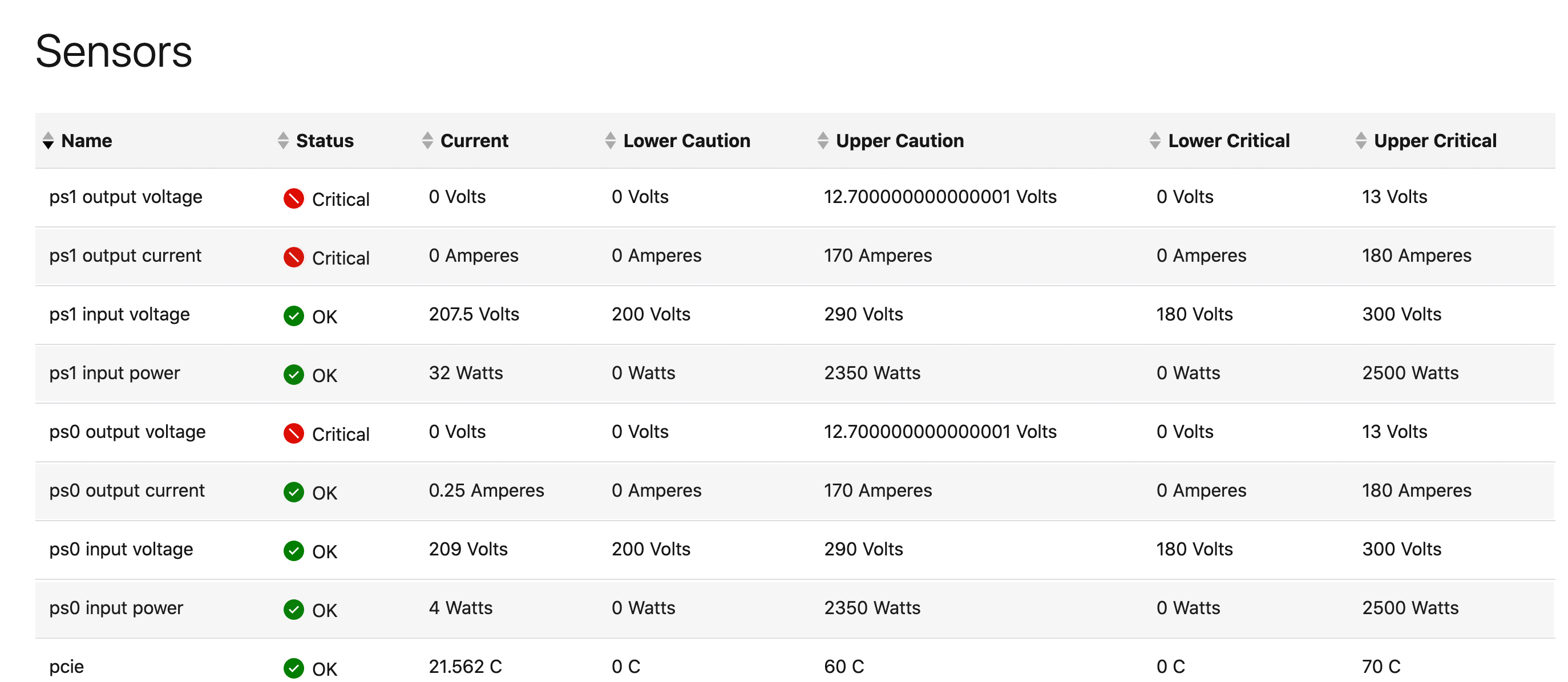Click the OK status icon for ps0 output current
The width and height of the screenshot is (1568, 682).
pyautogui.click(x=293, y=492)
